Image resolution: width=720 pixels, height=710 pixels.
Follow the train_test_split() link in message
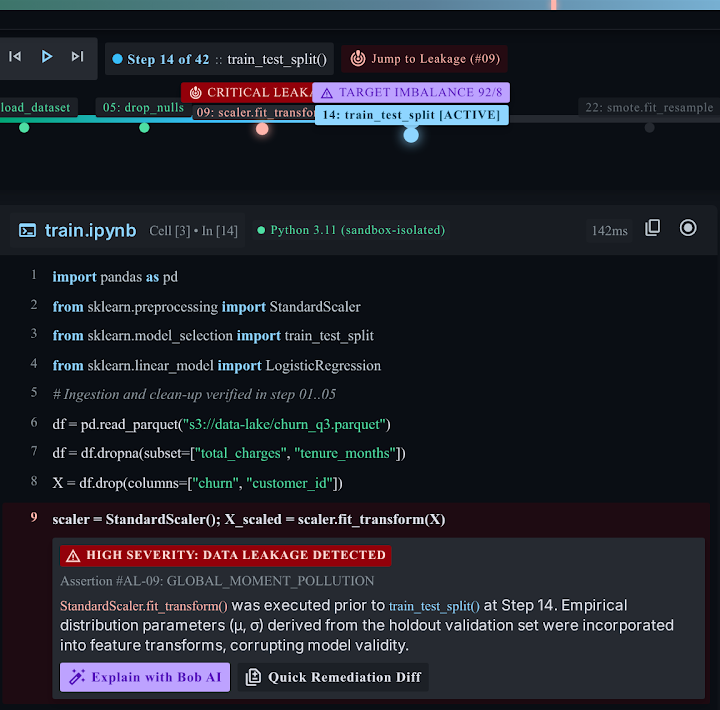click(x=434, y=606)
